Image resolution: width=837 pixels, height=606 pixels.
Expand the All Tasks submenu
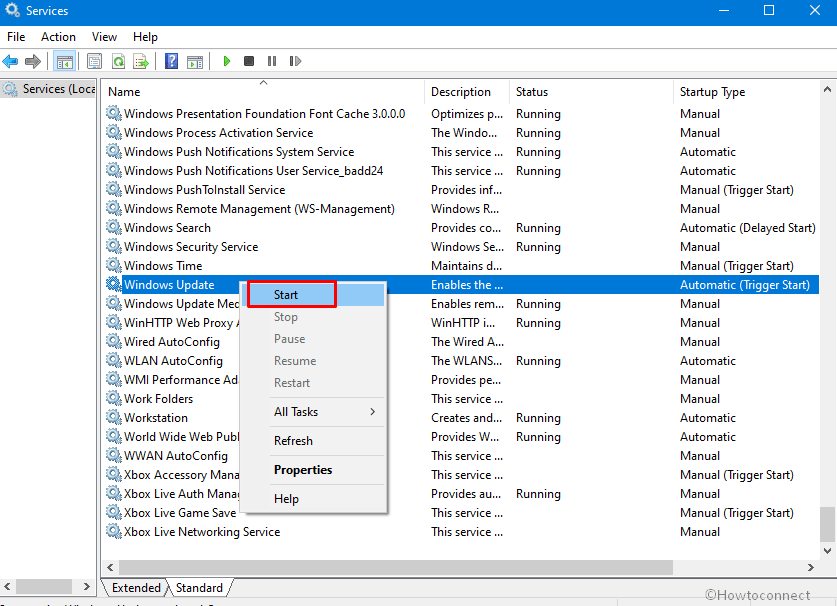[x=315, y=412]
